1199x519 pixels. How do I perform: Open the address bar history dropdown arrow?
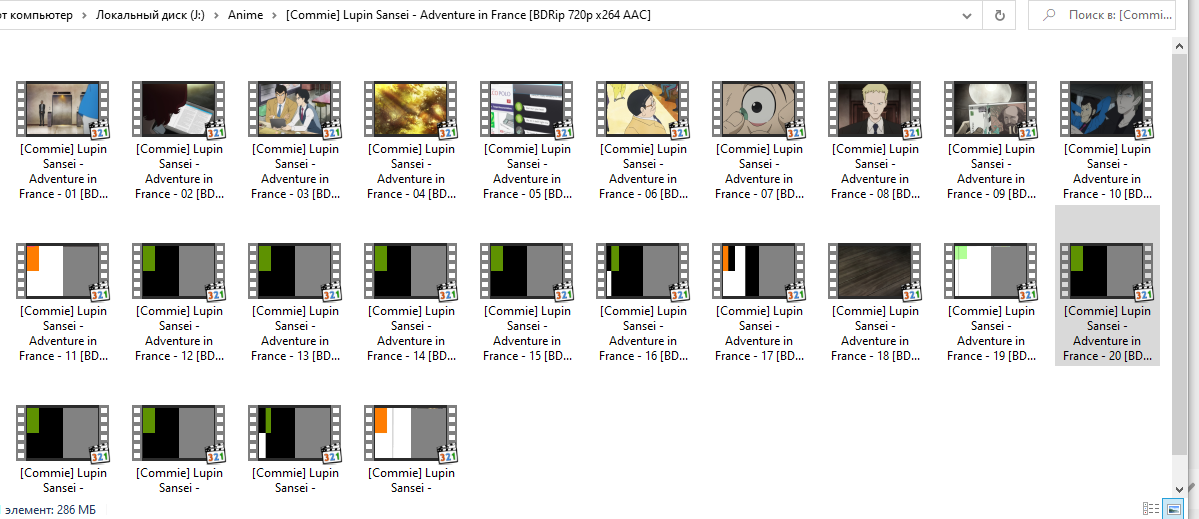point(968,15)
